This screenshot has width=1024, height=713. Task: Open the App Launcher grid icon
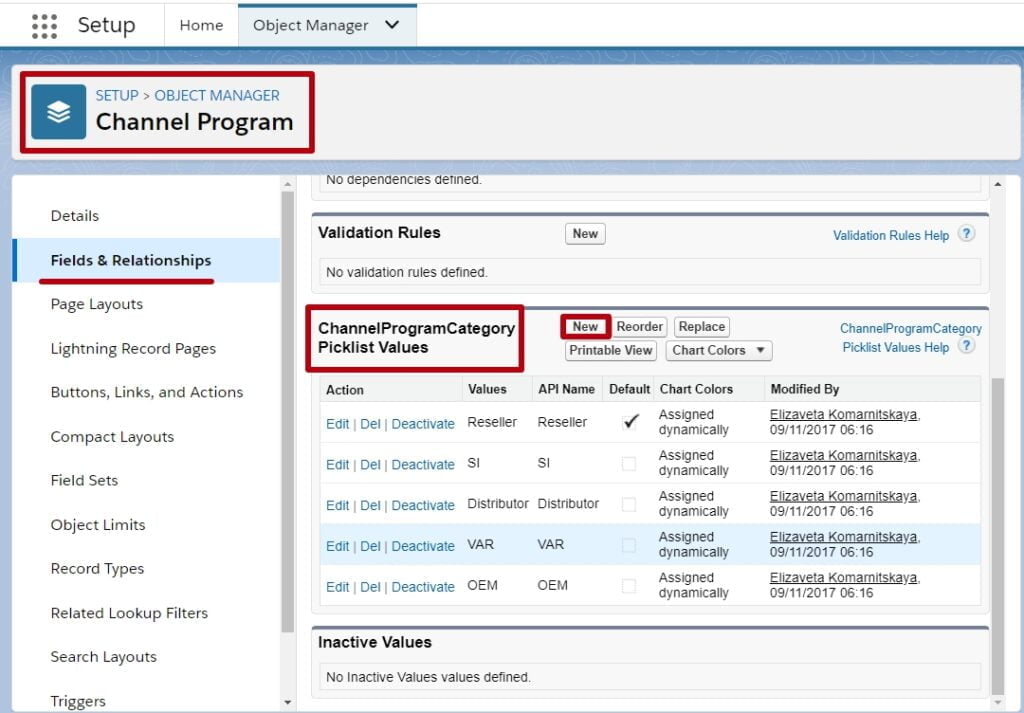click(x=44, y=26)
